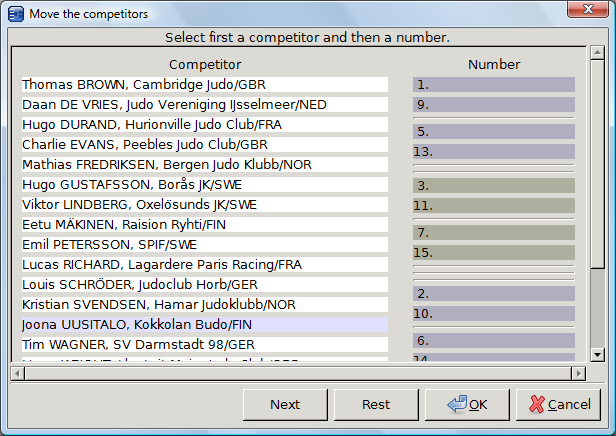Pick number slot 3.
Image resolution: width=616 pixels, height=436 pixels.
[x=493, y=185]
